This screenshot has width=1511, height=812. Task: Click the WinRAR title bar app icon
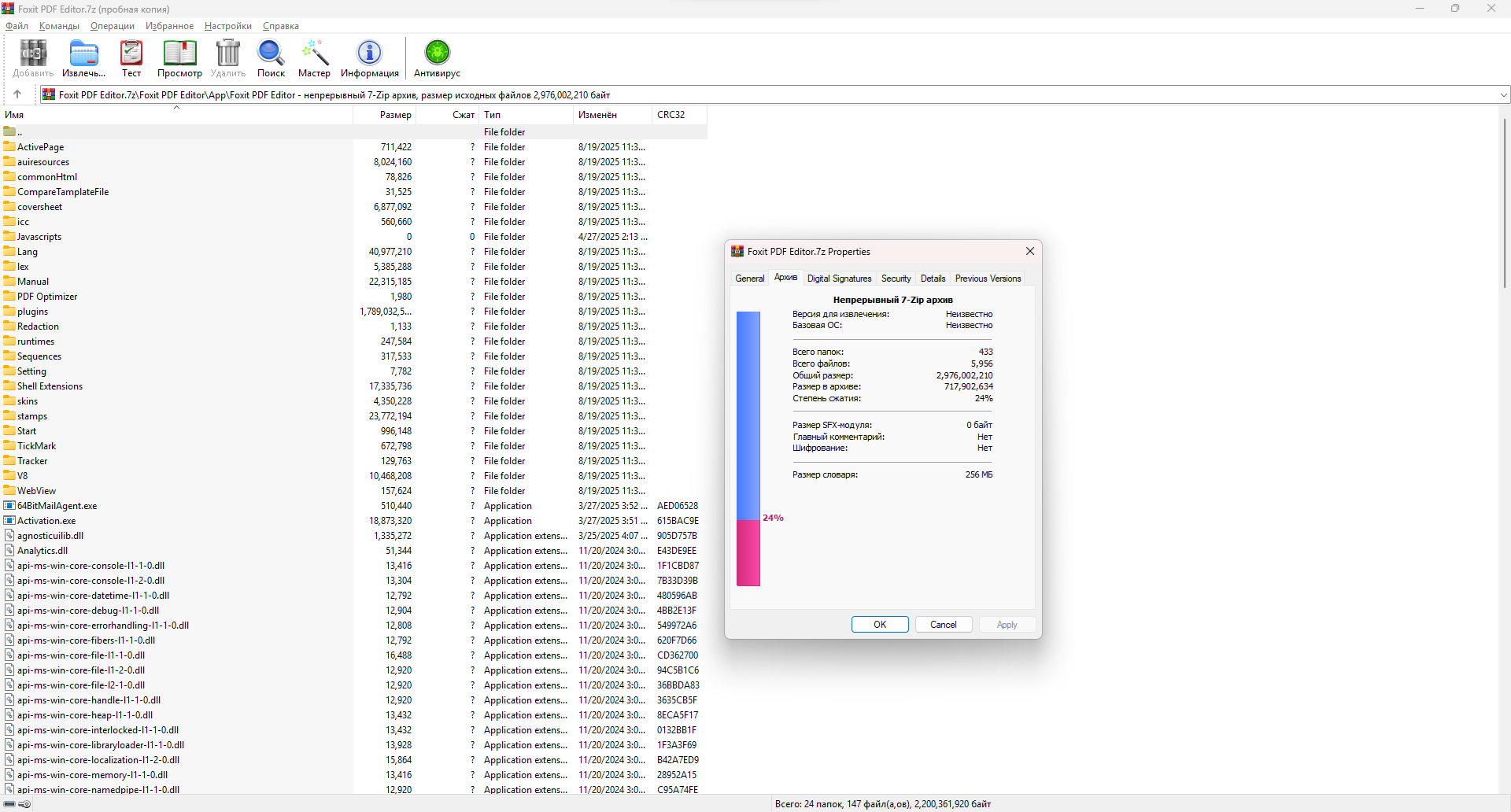coord(8,9)
